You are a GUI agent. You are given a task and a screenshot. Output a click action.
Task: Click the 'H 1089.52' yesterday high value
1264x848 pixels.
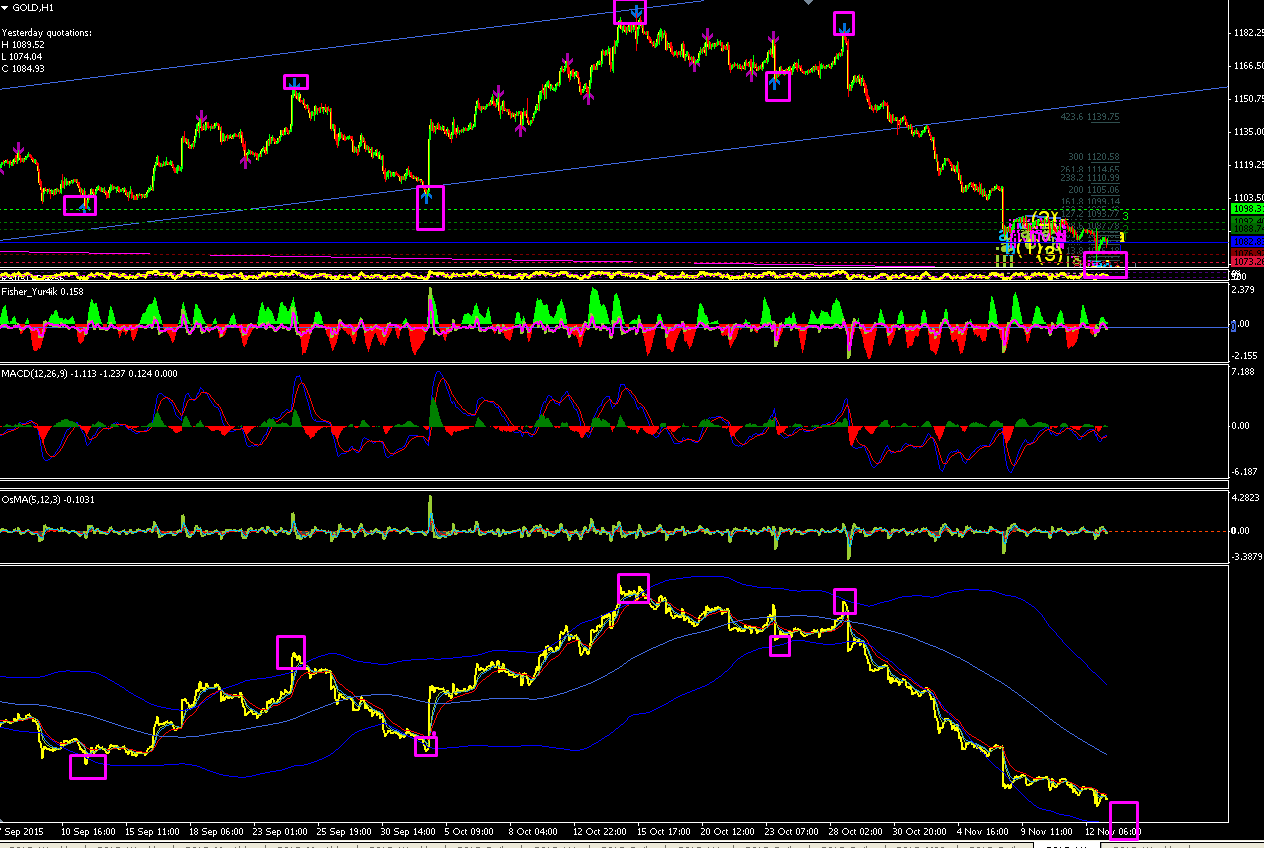click(x=23, y=45)
